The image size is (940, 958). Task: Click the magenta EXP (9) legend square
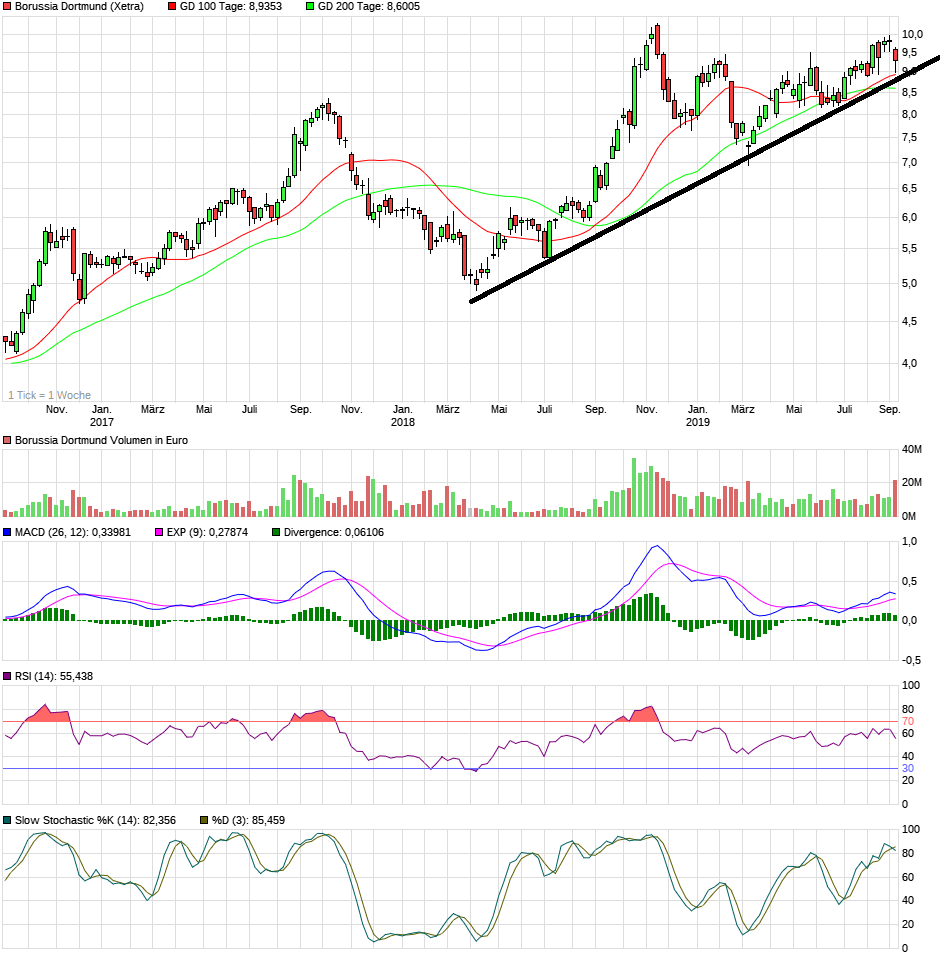pos(157,532)
